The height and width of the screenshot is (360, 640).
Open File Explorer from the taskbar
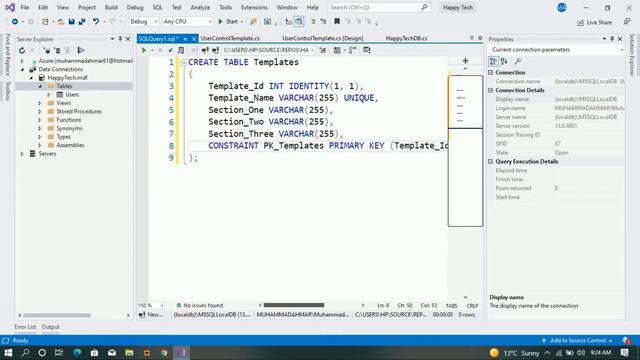point(129,353)
